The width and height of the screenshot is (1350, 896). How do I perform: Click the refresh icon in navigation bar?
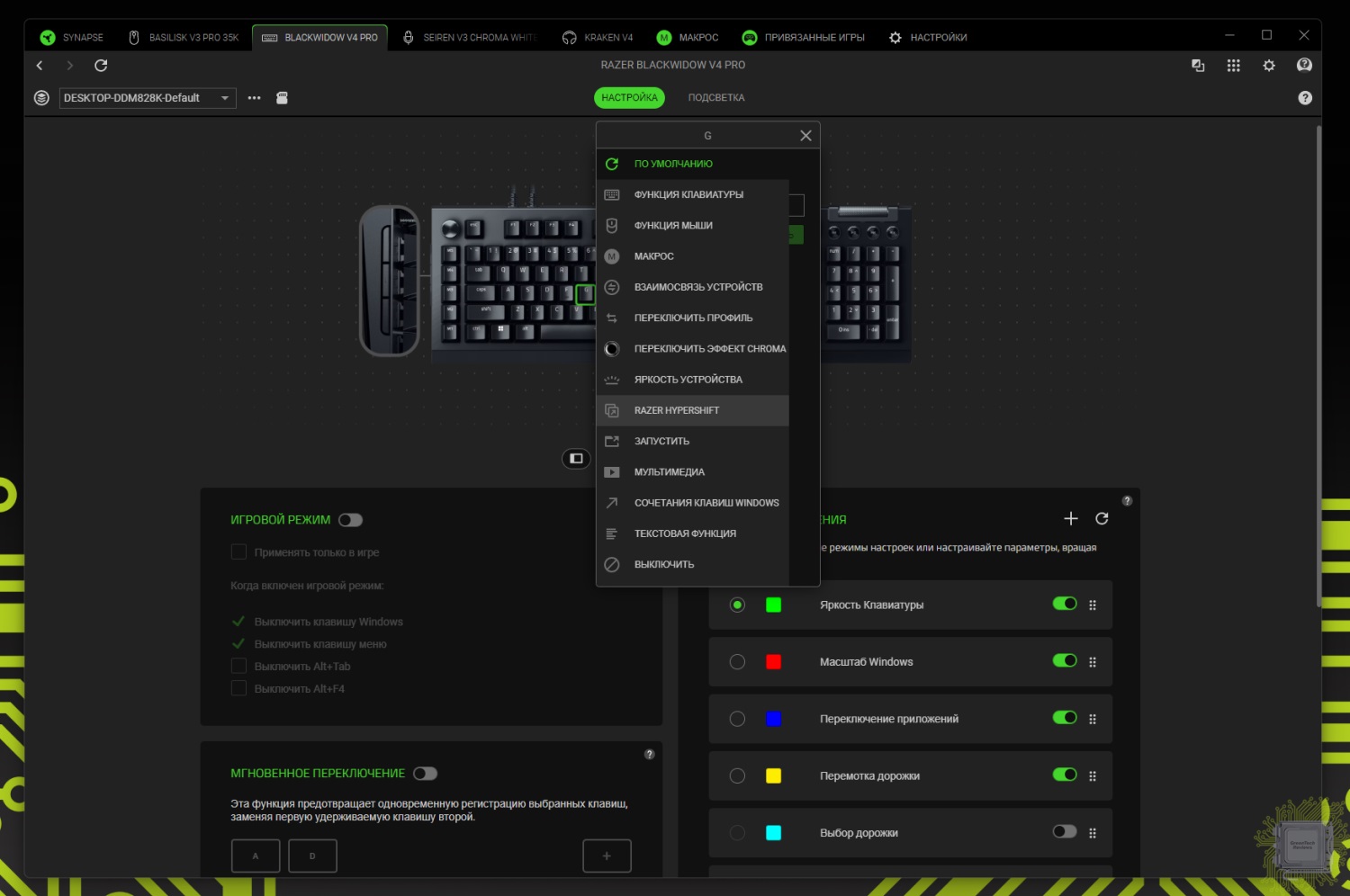click(101, 66)
